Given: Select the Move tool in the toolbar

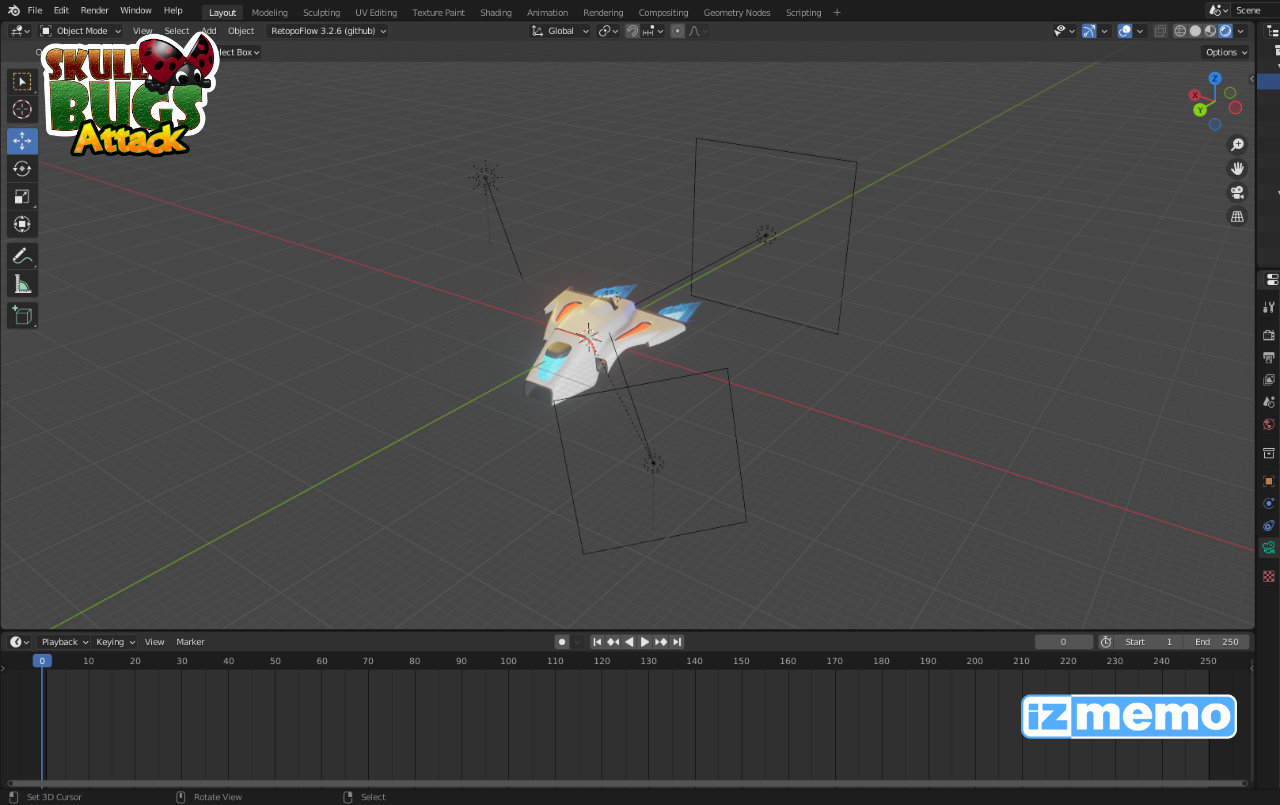Looking at the screenshot, I should (x=22, y=141).
